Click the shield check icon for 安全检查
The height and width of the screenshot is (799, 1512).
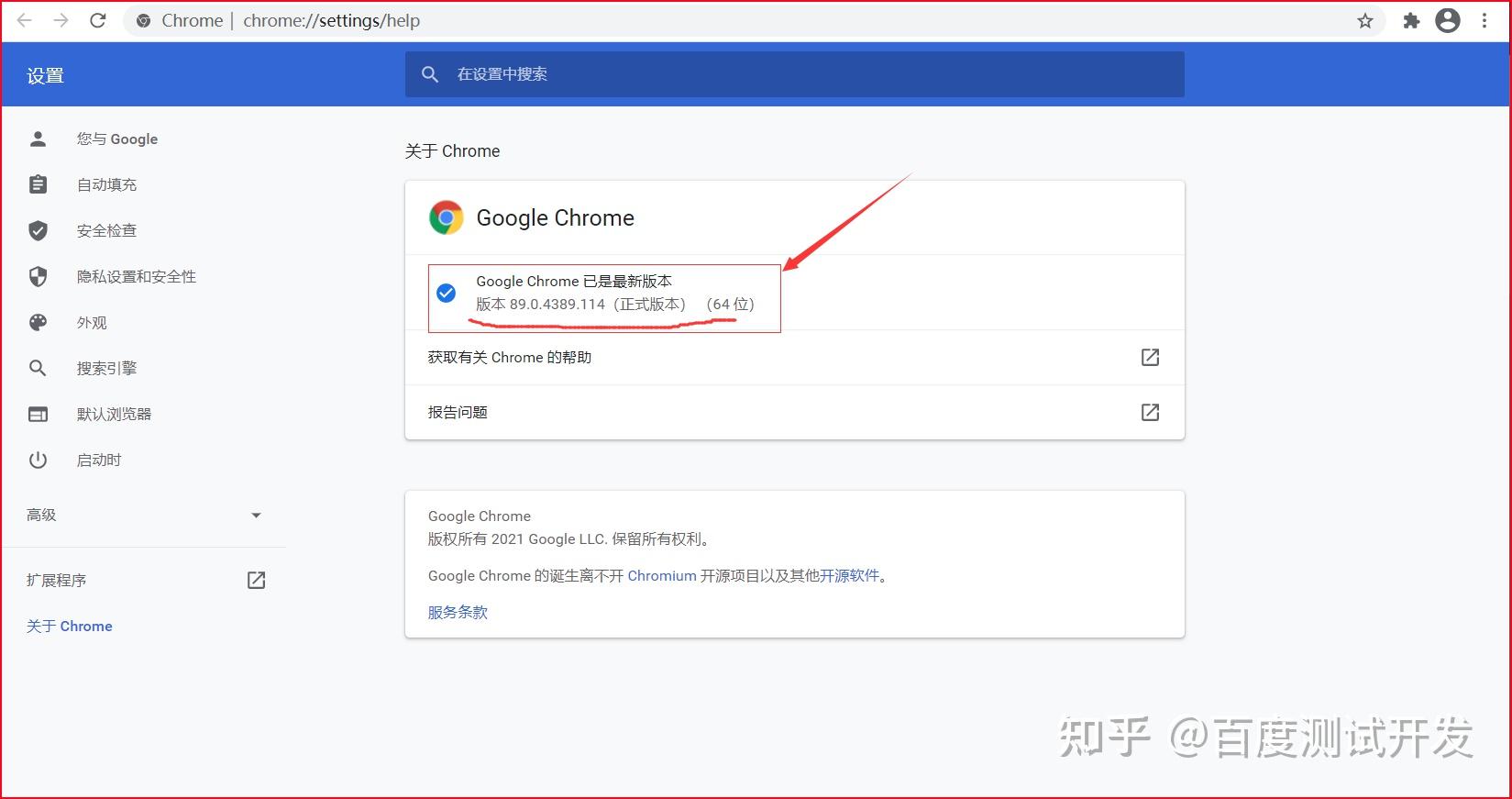tap(38, 230)
